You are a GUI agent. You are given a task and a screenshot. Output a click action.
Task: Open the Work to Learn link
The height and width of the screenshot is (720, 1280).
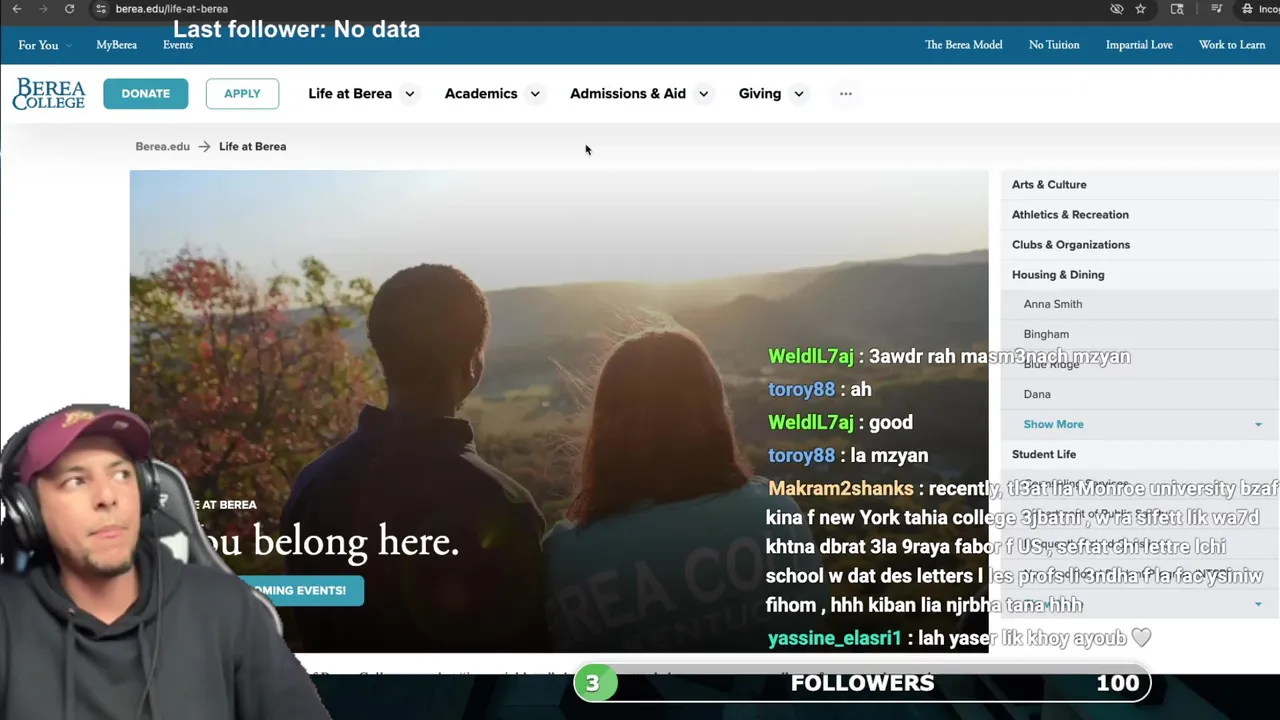(x=1232, y=45)
